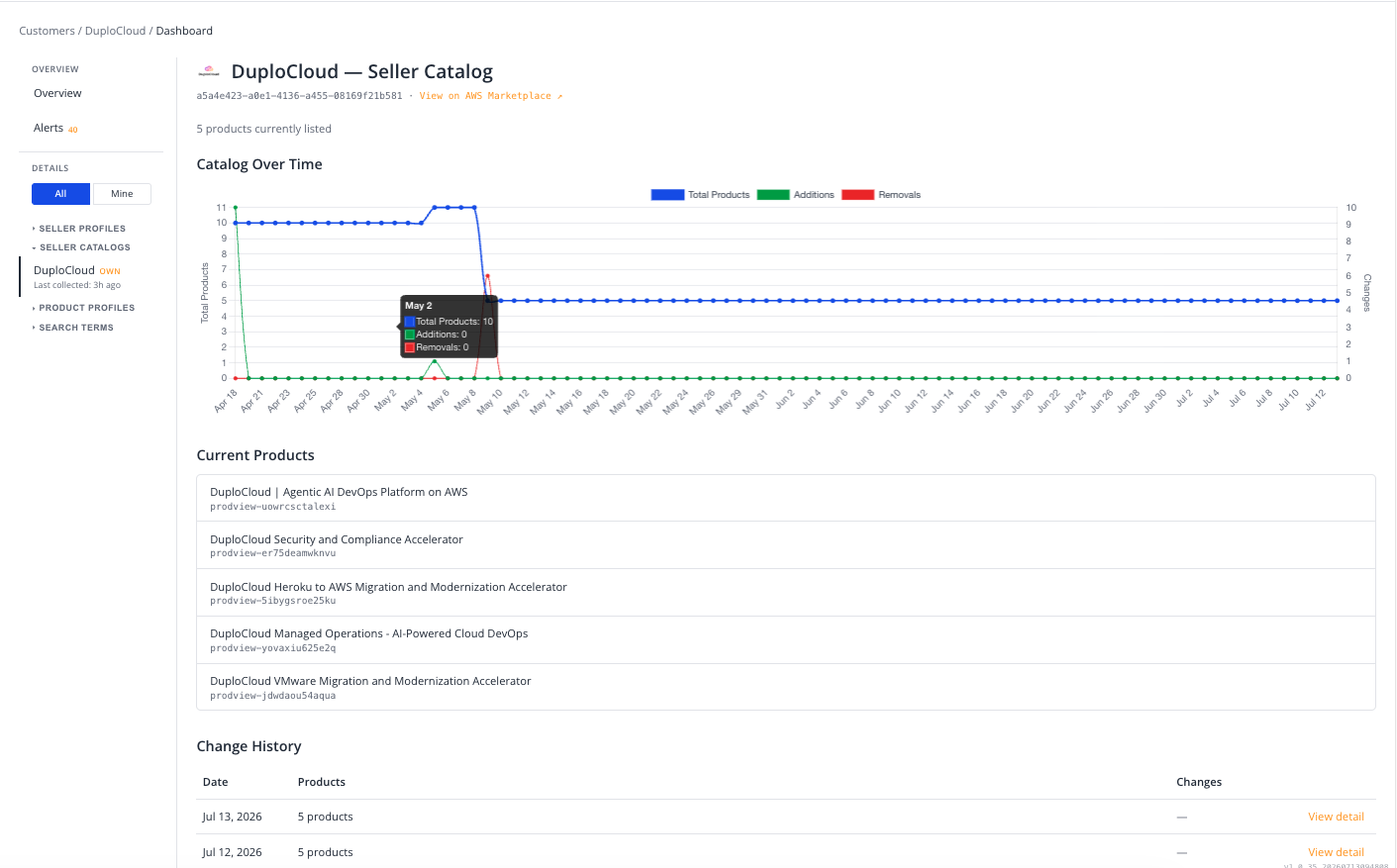Select the Mine filter toggle
The image size is (1397, 868).
122,194
